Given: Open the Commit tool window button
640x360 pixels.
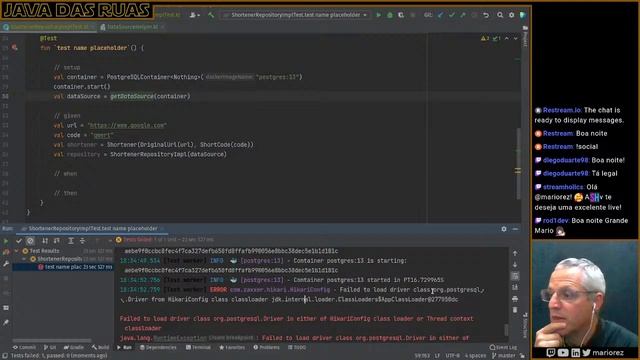Looking at the screenshot, I should 24,348.
